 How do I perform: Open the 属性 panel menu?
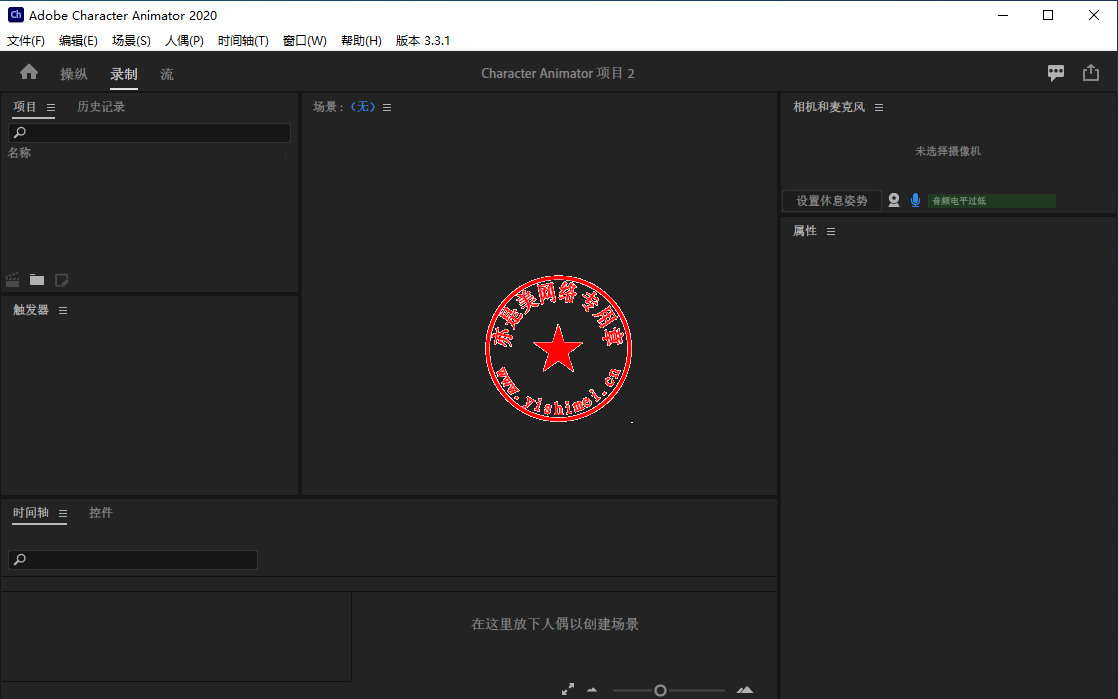coord(831,231)
